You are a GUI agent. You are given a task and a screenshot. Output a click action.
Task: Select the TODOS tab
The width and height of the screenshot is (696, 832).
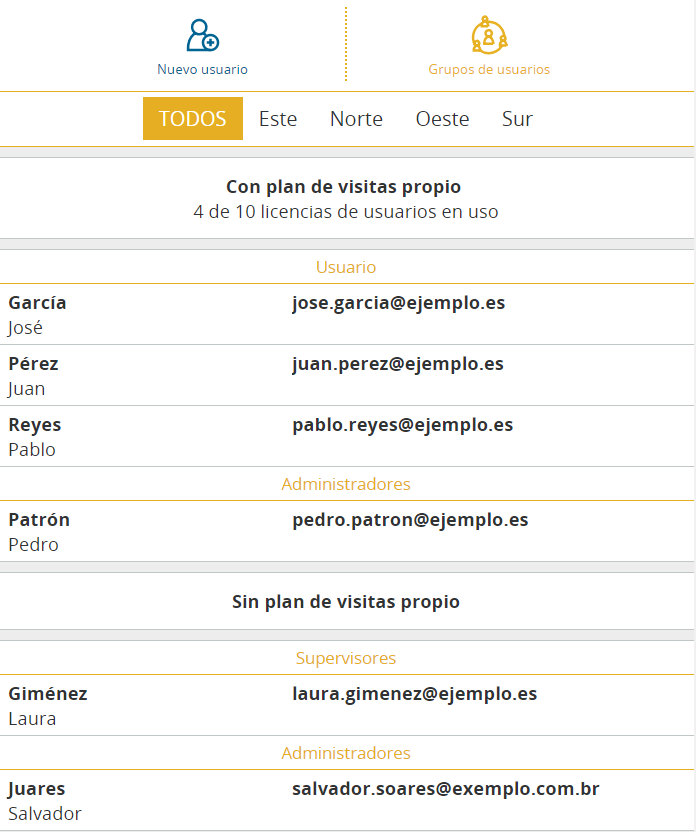tap(193, 118)
